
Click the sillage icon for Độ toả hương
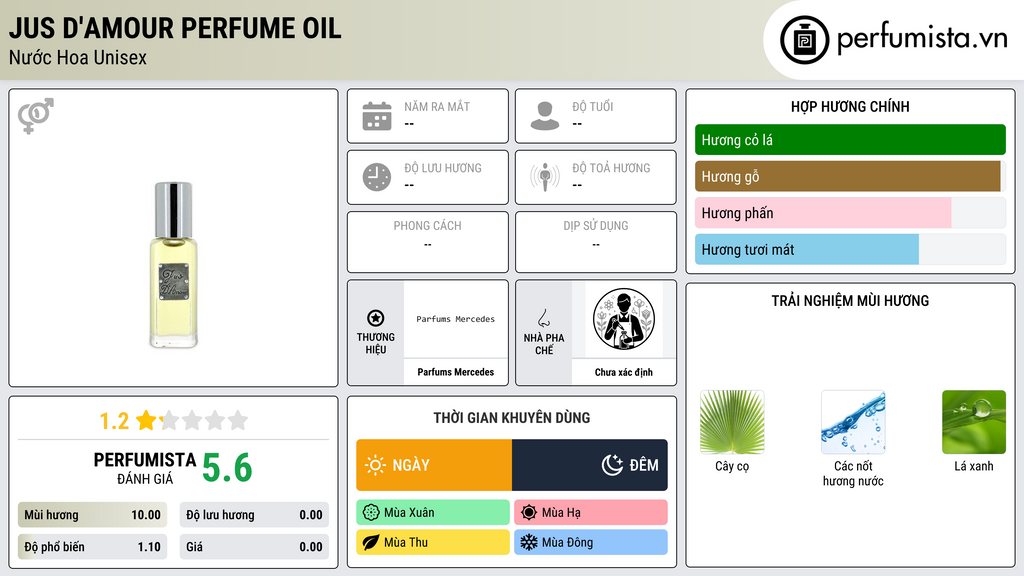coord(545,177)
